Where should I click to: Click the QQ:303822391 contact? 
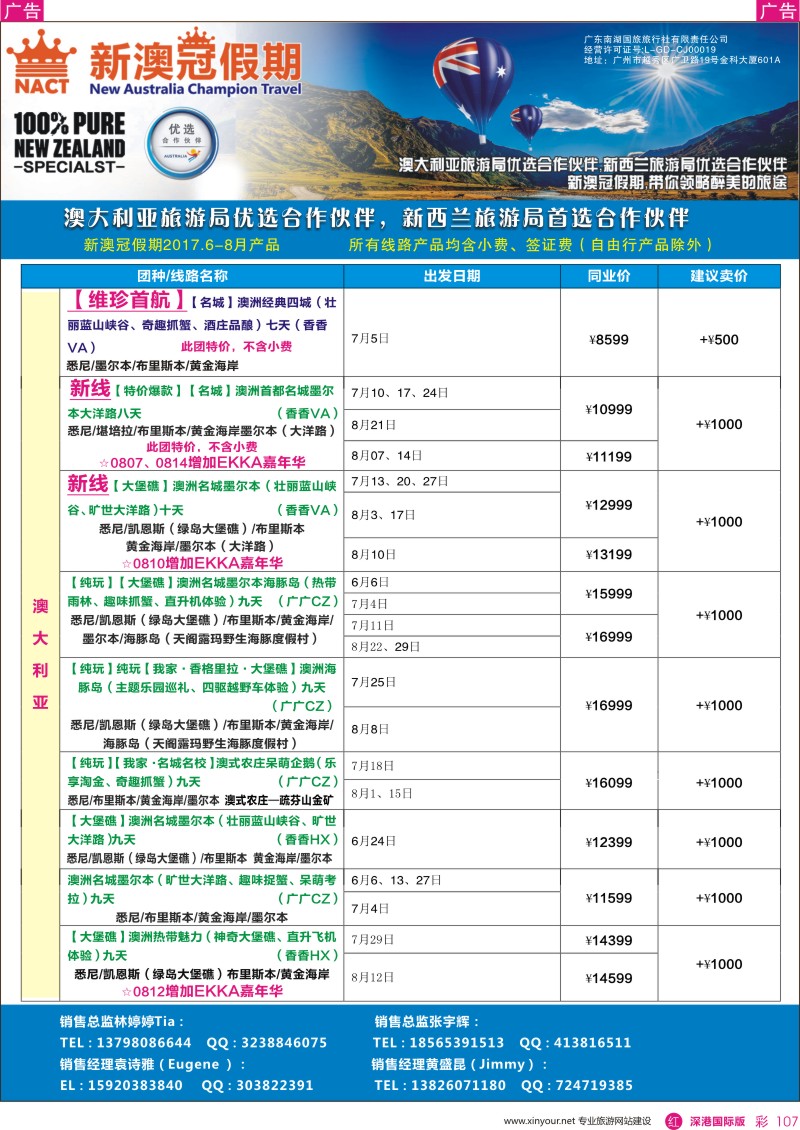(x=257, y=1085)
